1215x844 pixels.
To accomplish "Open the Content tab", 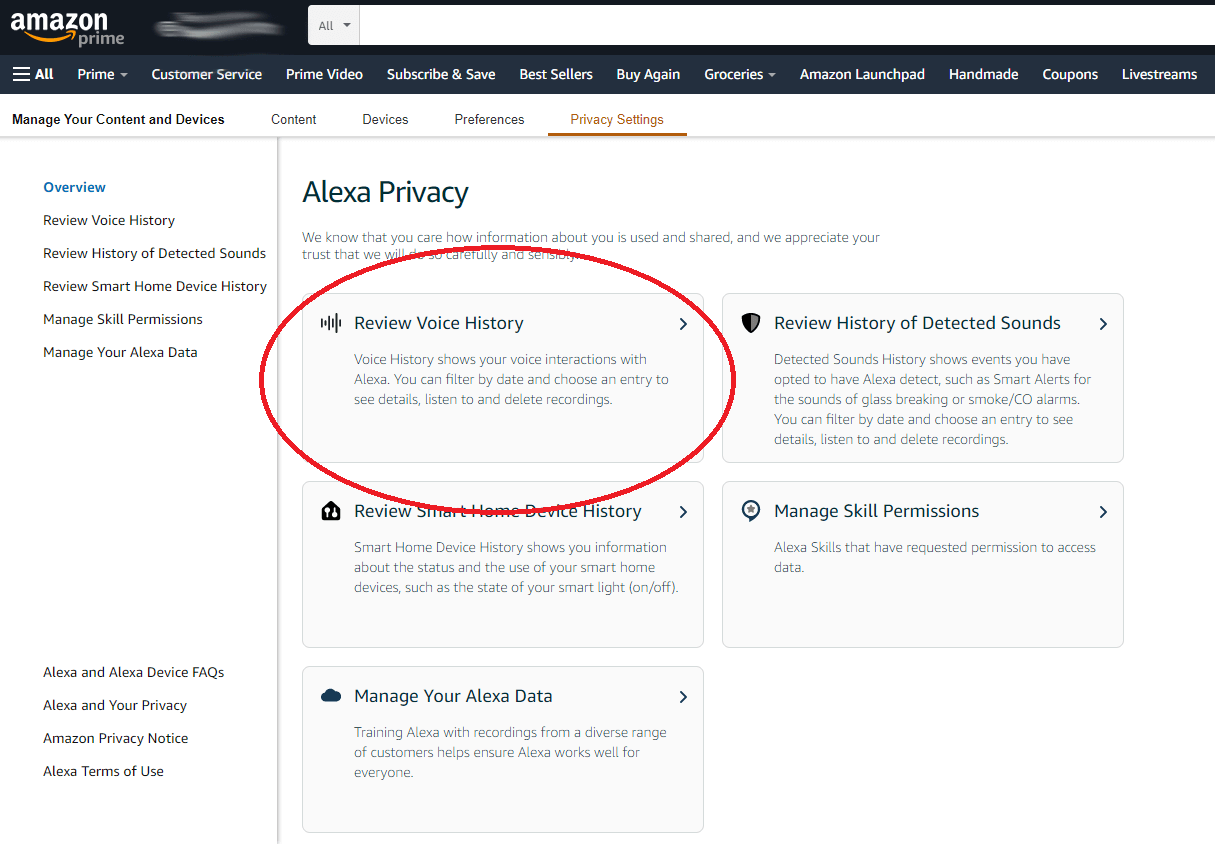I will [x=293, y=119].
